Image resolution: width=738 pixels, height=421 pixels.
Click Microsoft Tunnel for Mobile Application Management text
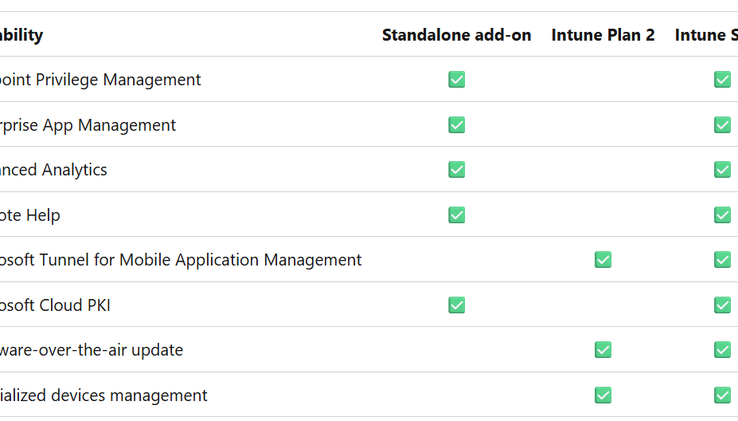[x=180, y=260]
